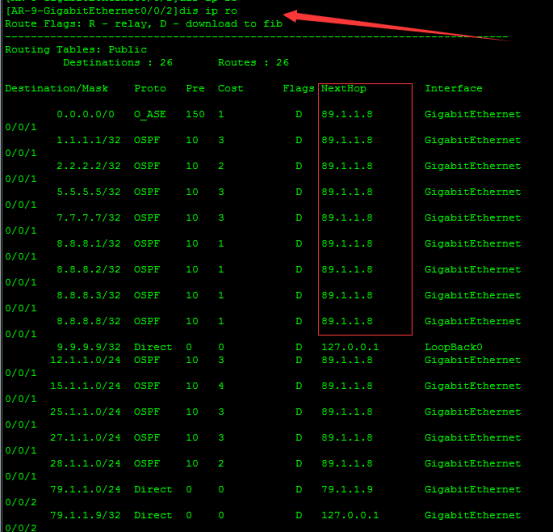Click the 'Interface' column header
The height and width of the screenshot is (532, 554).
click(x=454, y=88)
